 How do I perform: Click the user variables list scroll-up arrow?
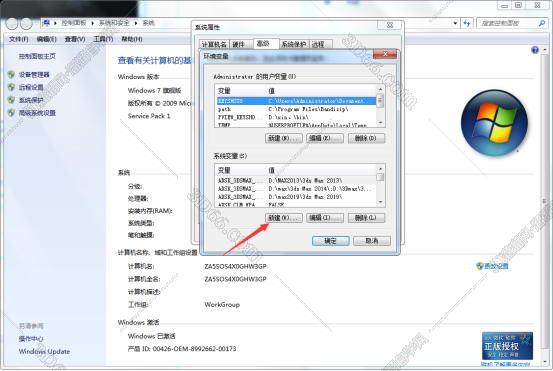[380, 89]
